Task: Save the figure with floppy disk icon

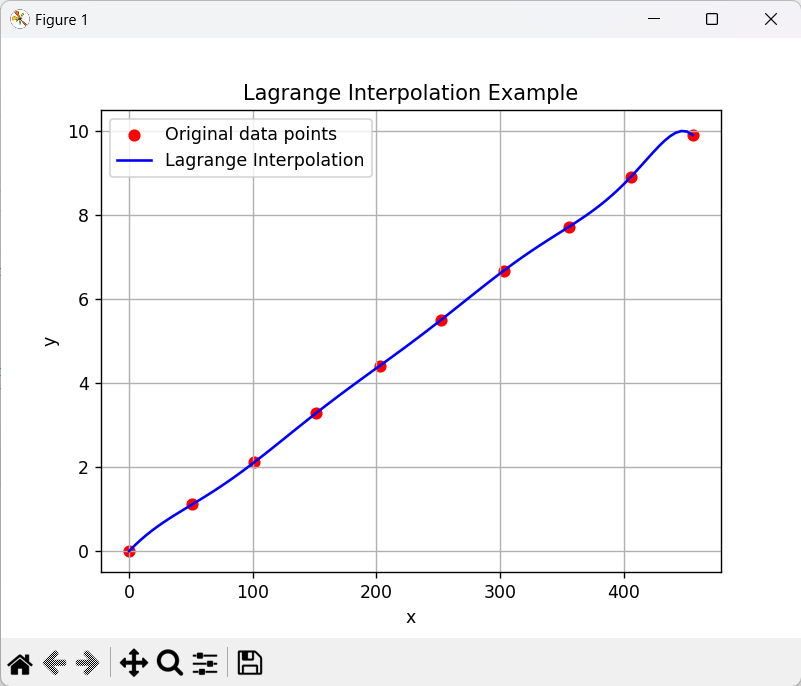Action: tap(250, 663)
